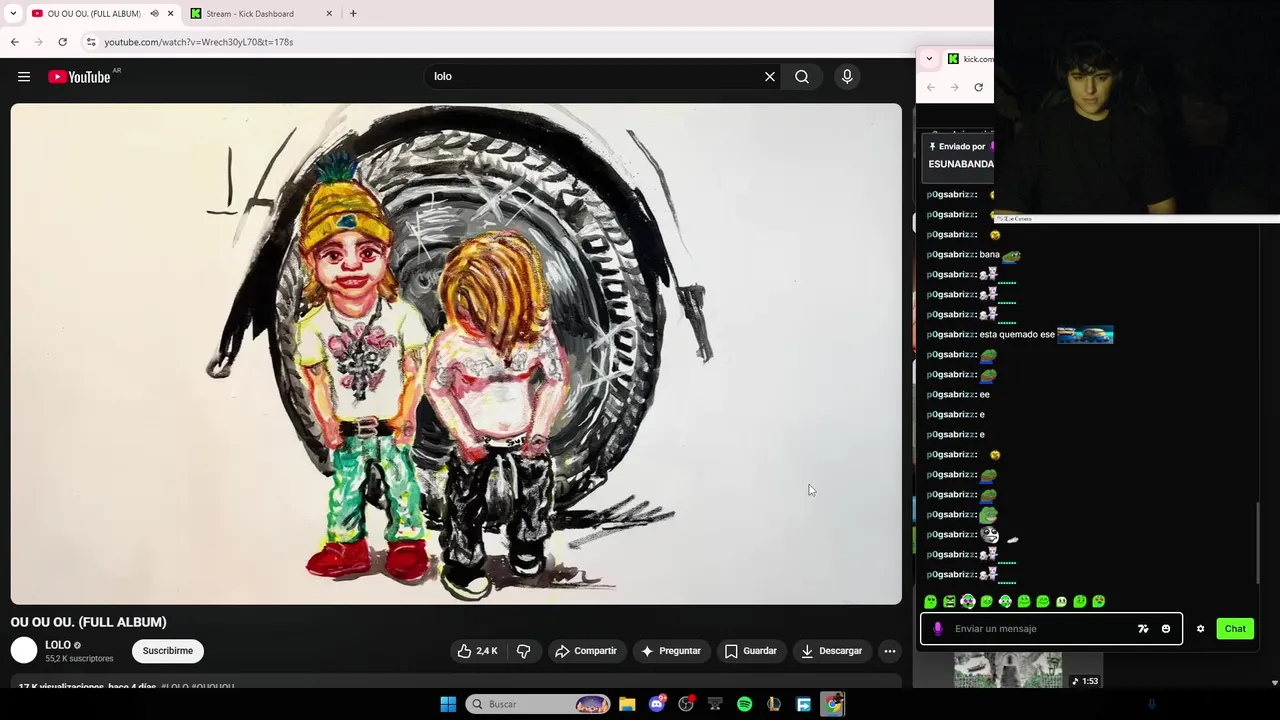
Task: Expand the tab search dropdown arrow
Action: click(13, 14)
